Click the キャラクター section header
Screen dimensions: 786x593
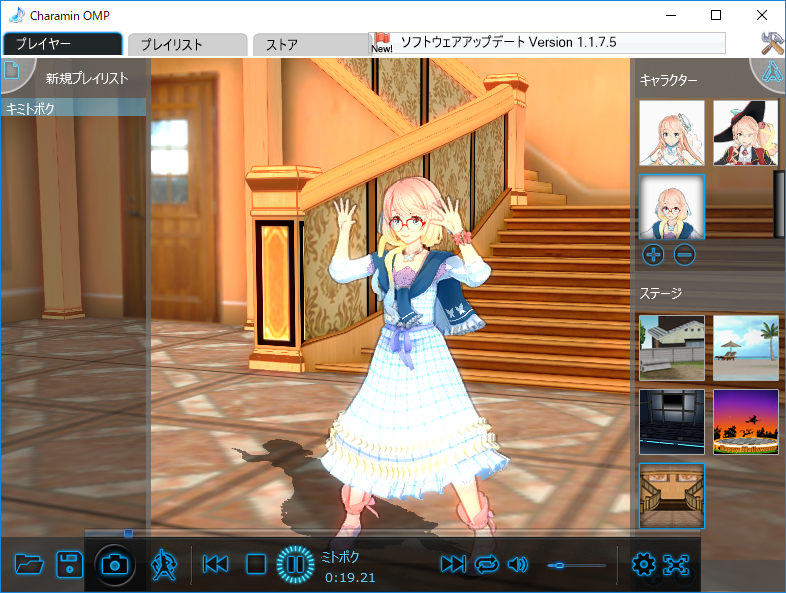click(x=668, y=80)
